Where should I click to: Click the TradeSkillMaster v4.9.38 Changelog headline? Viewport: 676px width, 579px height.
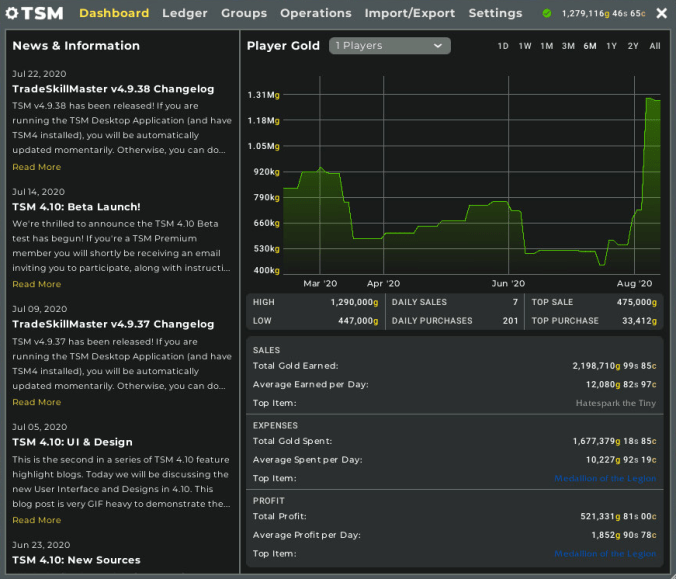113,89
